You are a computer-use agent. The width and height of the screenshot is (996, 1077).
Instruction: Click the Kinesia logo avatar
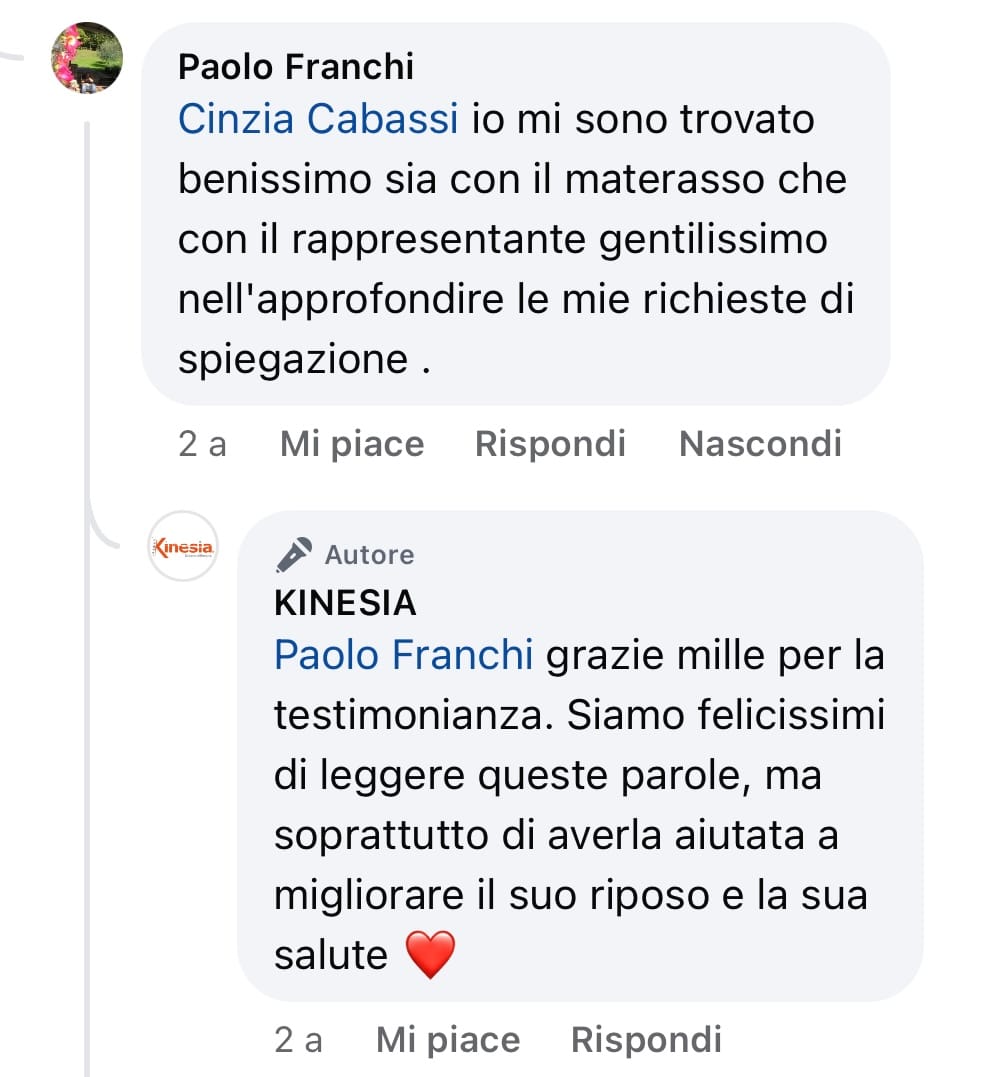(182, 546)
